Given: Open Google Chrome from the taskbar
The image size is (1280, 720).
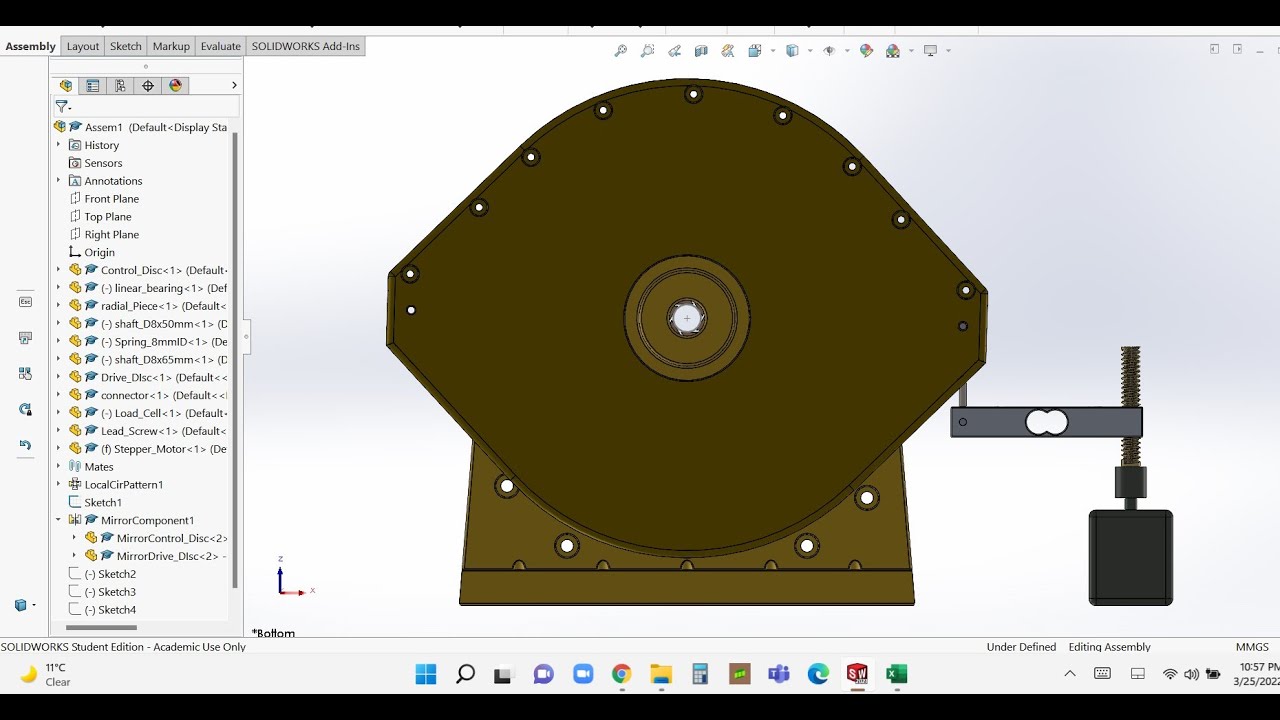Looking at the screenshot, I should (x=621, y=674).
